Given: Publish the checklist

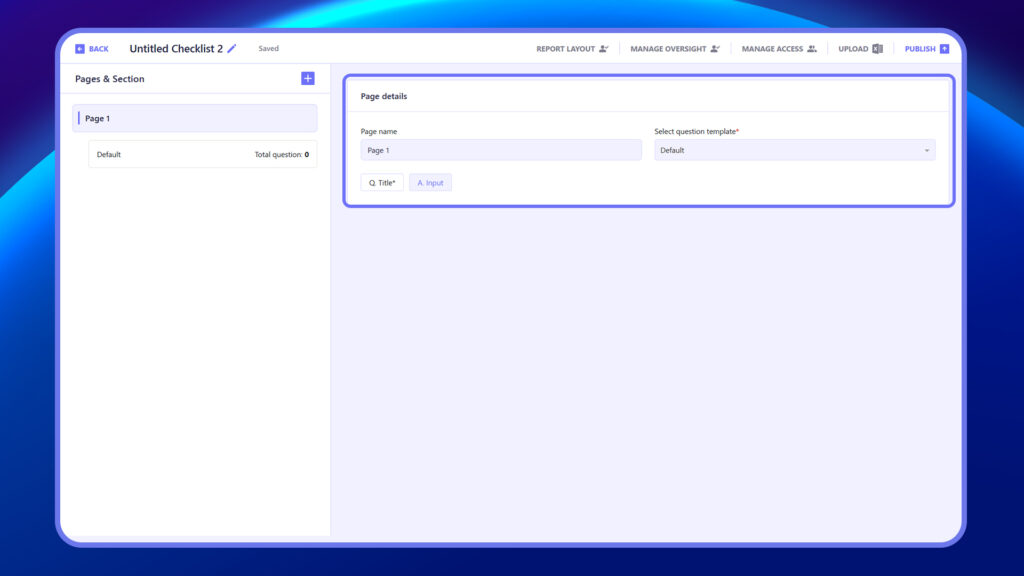Looking at the screenshot, I should click(x=926, y=49).
